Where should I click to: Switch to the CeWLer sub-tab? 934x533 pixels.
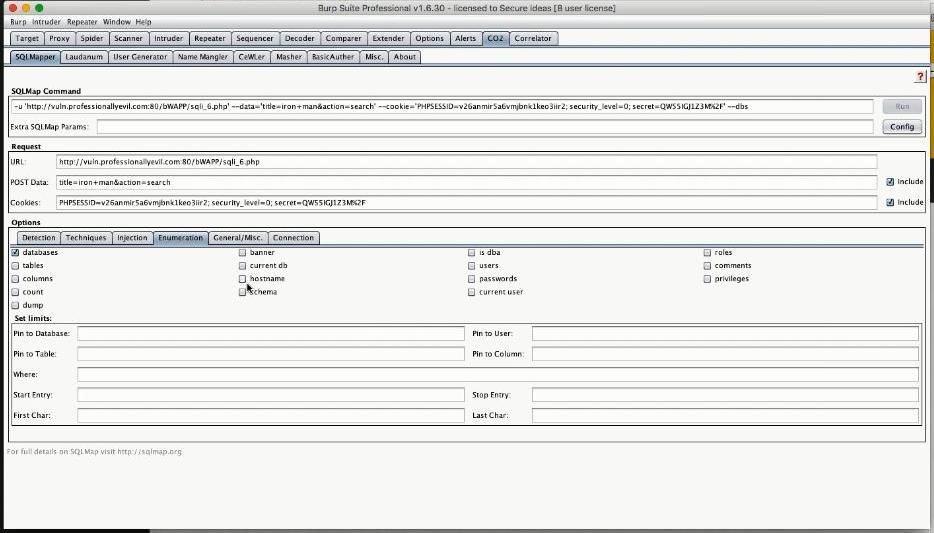click(x=251, y=57)
